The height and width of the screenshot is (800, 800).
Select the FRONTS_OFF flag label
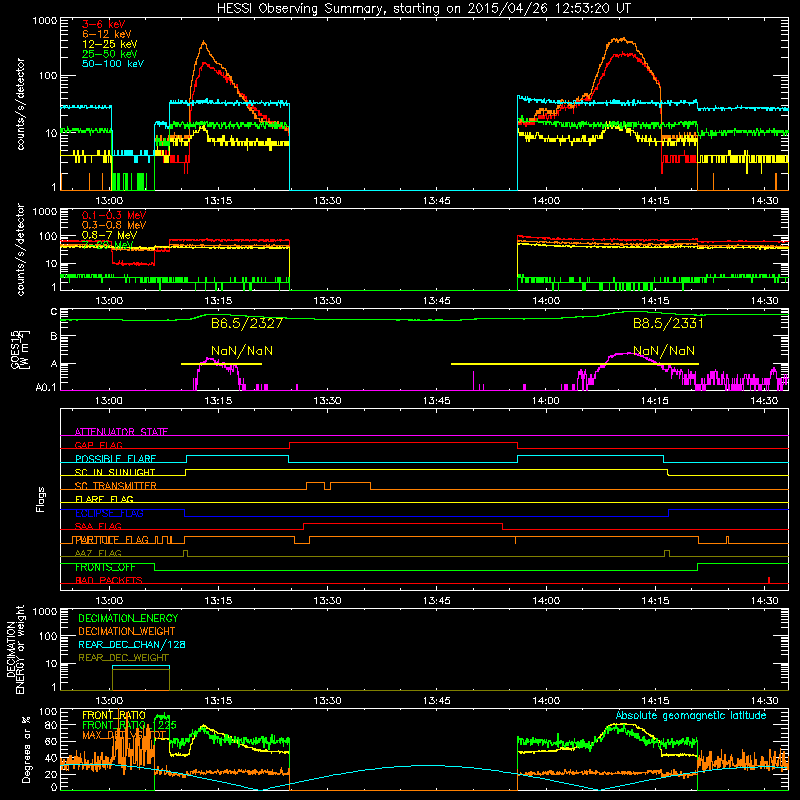pyautogui.click(x=105, y=567)
